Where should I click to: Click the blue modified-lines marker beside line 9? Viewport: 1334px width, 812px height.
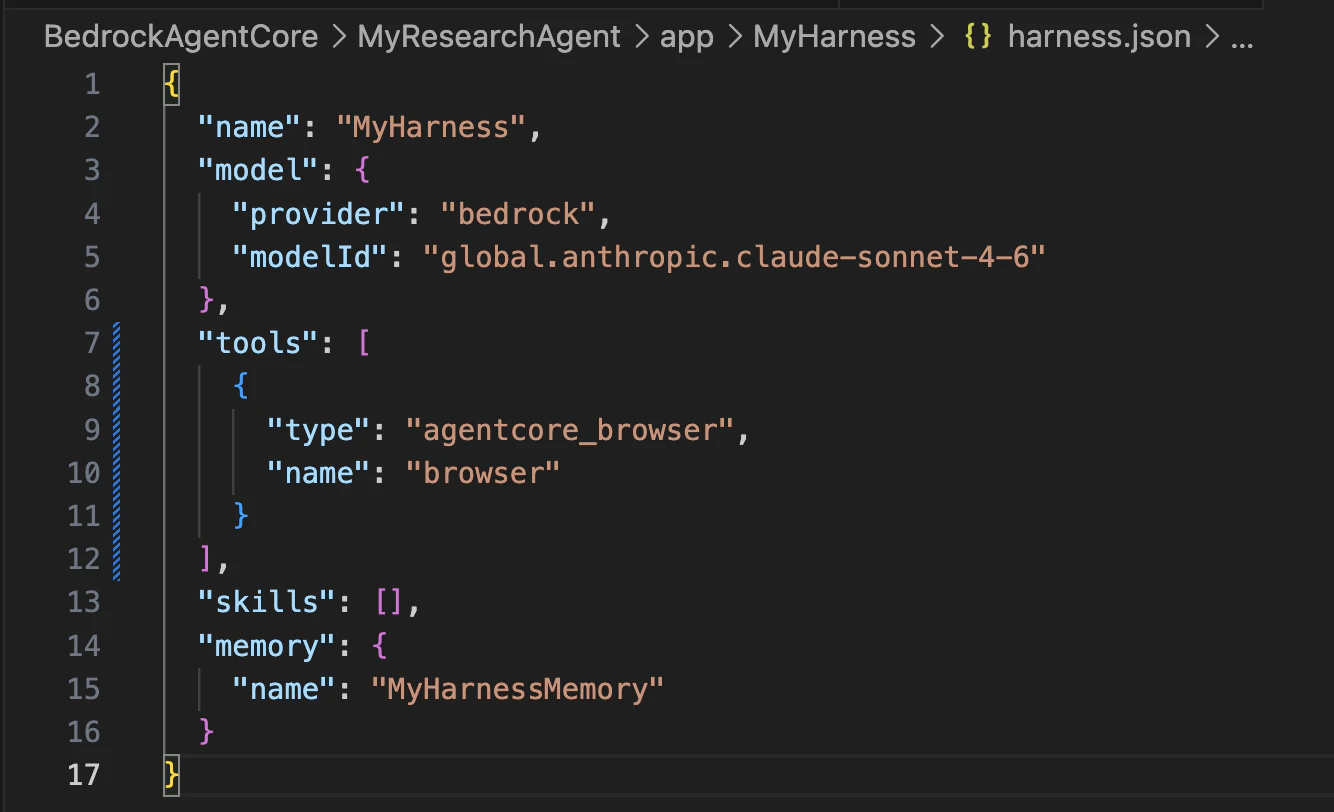click(117, 429)
